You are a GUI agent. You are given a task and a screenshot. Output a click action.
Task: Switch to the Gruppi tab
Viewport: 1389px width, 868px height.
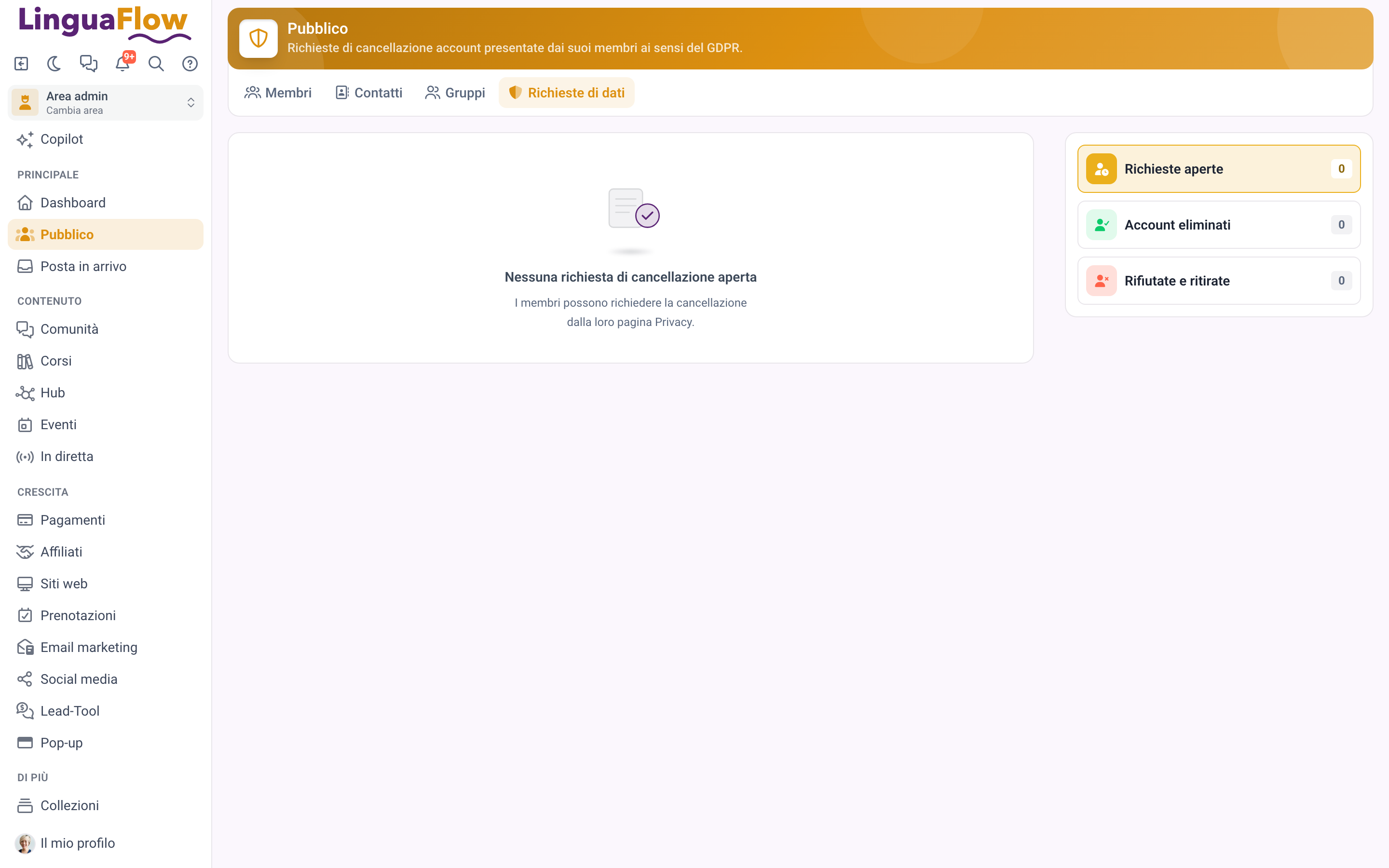click(x=455, y=93)
